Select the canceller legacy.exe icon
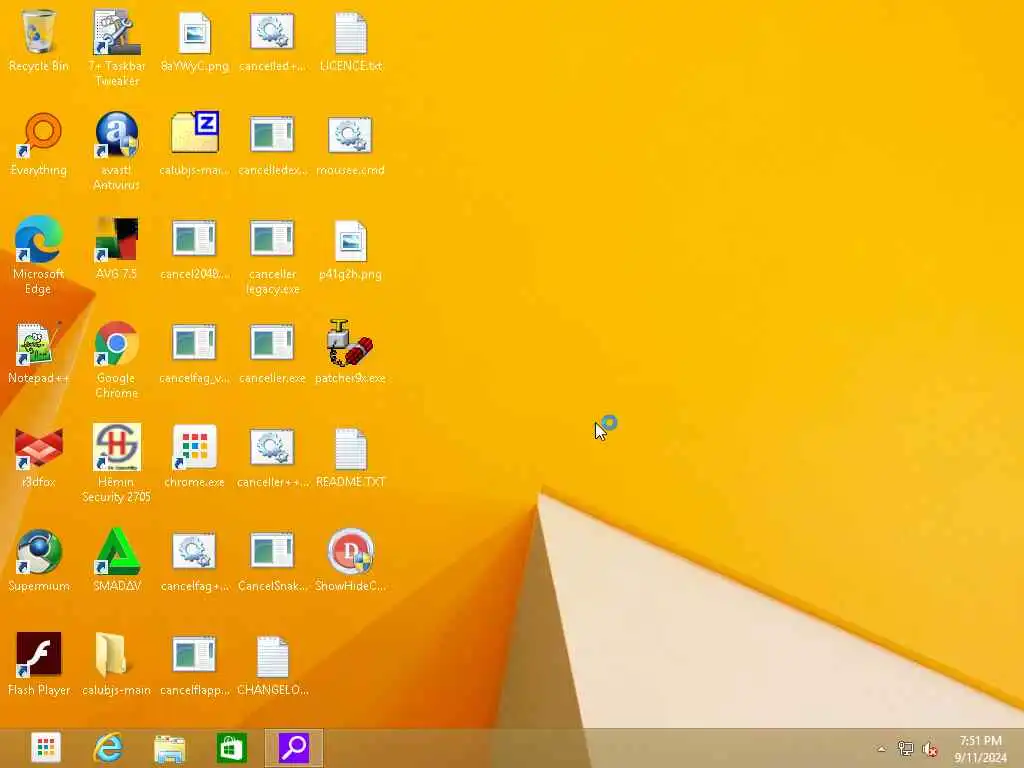The height and width of the screenshot is (768, 1024). [272, 238]
